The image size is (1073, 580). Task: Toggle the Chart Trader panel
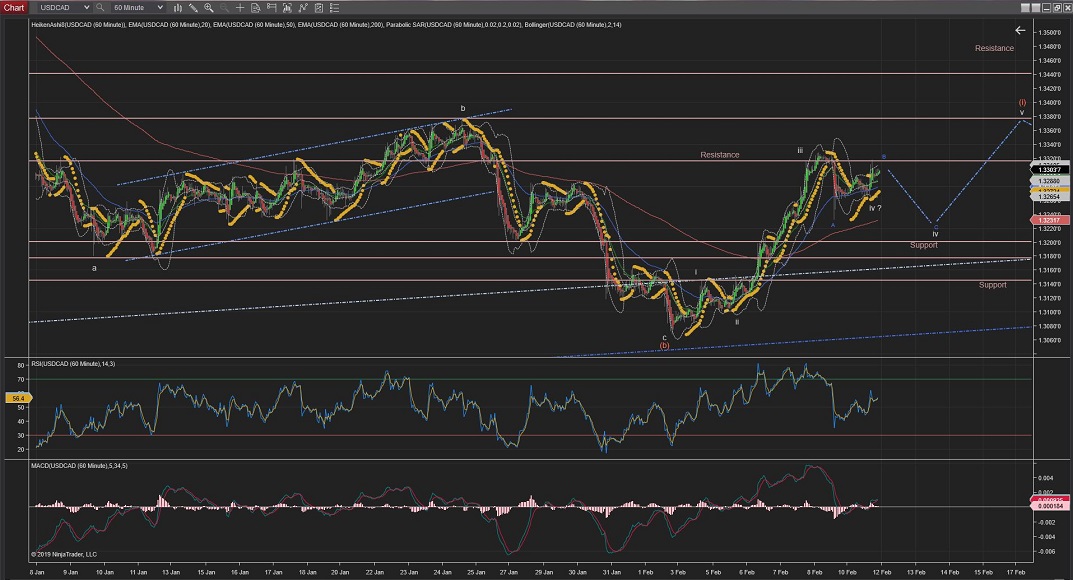coord(271,7)
